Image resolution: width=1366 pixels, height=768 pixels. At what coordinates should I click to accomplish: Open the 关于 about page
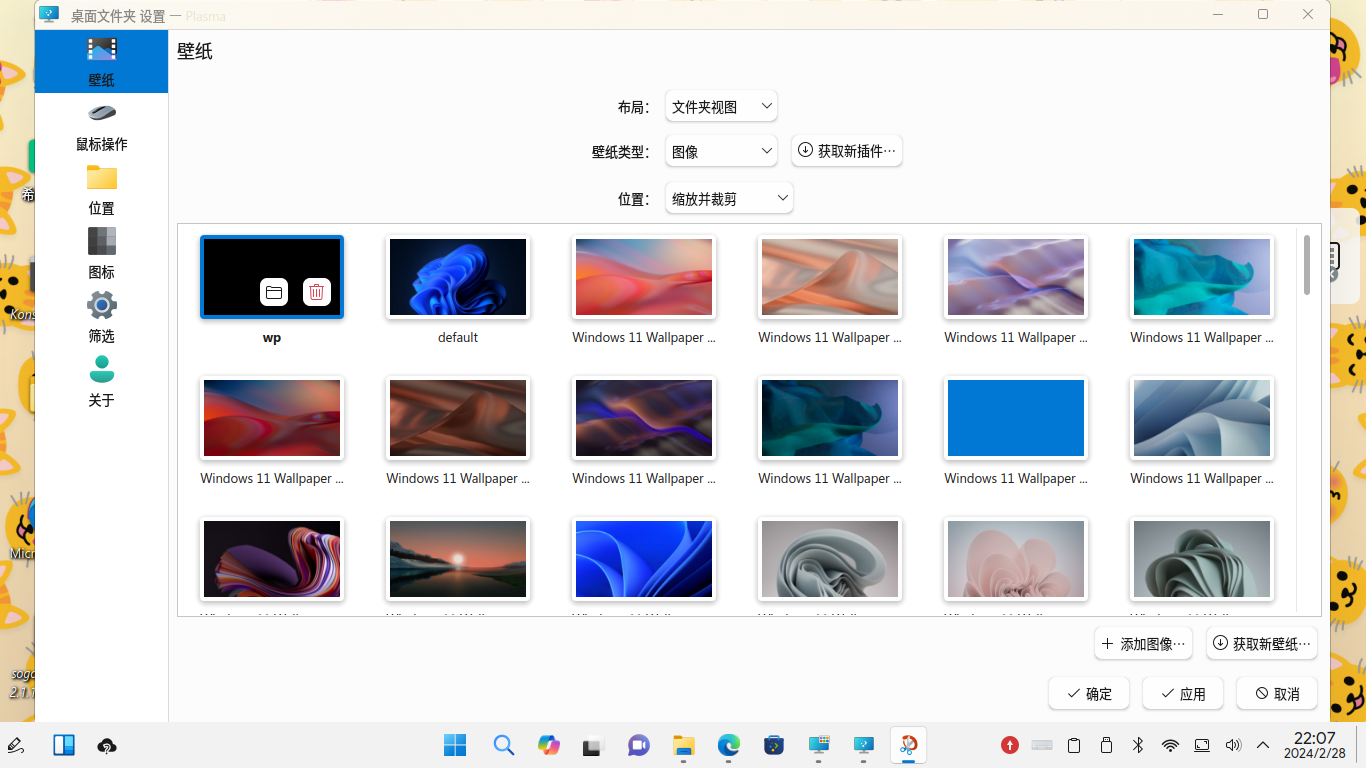101,383
